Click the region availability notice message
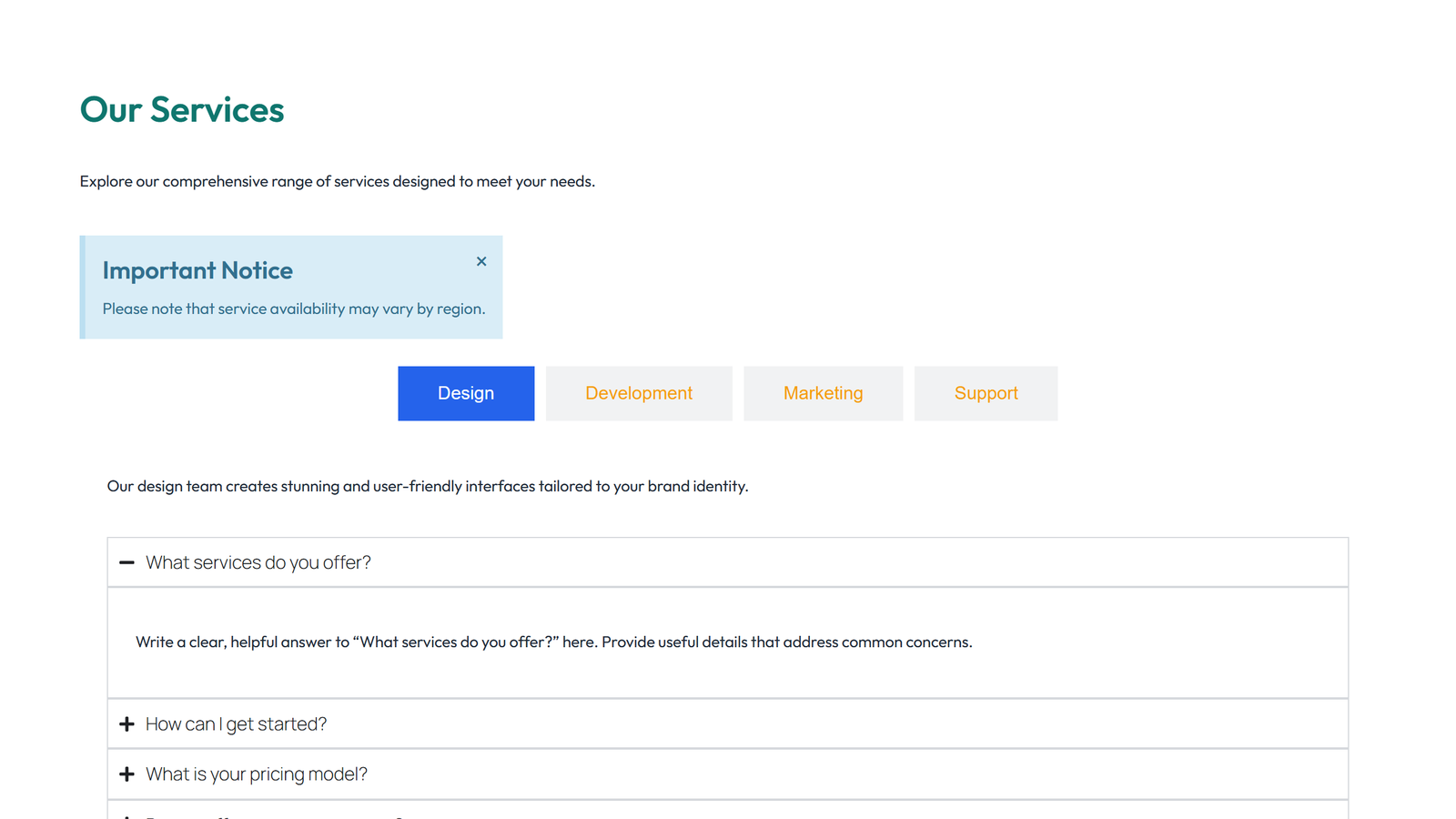The height and width of the screenshot is (819, 1456). (x=294, y=308)
